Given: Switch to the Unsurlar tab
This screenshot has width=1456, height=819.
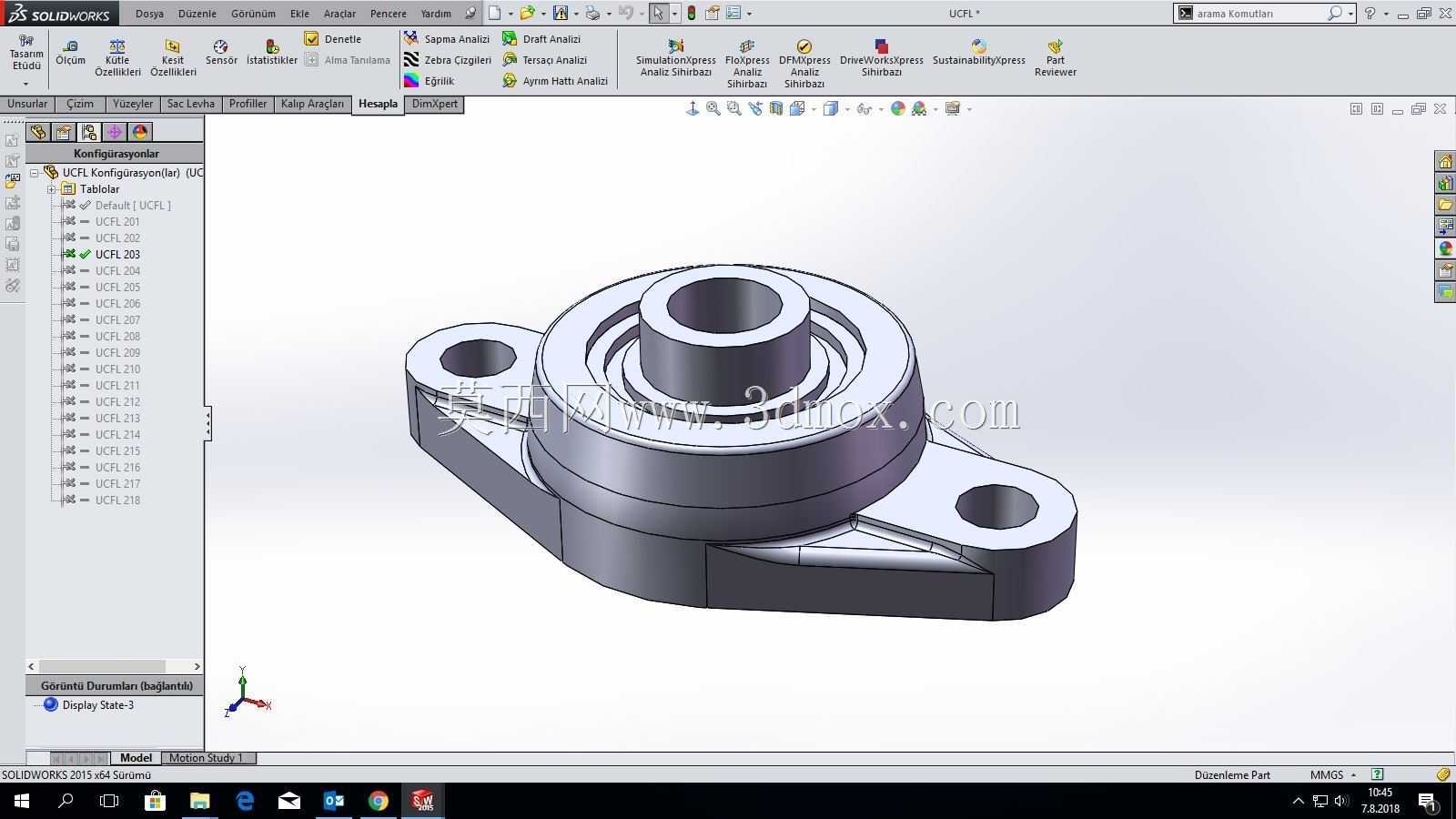Looking at the screenshot, I should point(27,104).
